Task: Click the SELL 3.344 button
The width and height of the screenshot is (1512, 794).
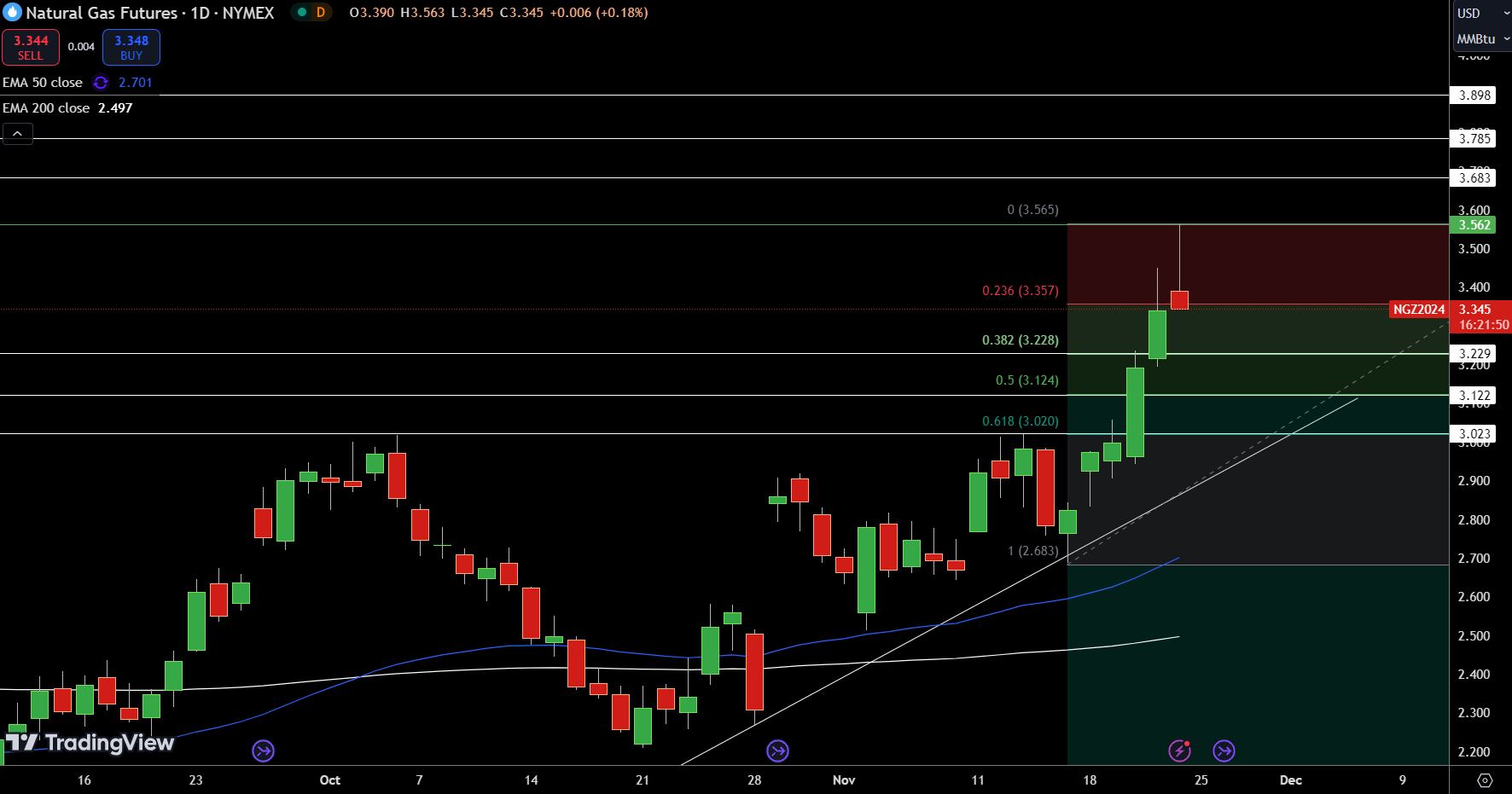Action: coord(31,48)
